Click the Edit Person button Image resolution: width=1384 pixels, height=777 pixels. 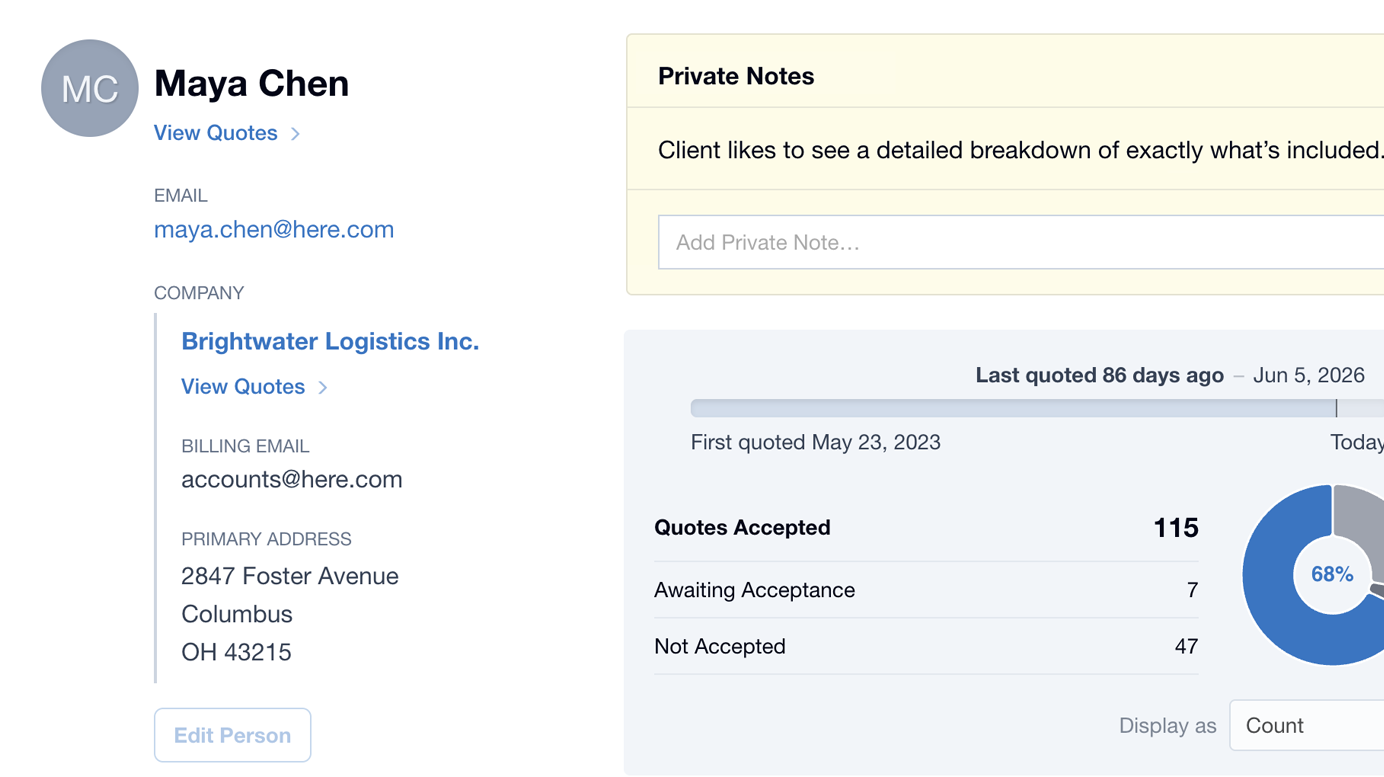[x=232, y=735]
